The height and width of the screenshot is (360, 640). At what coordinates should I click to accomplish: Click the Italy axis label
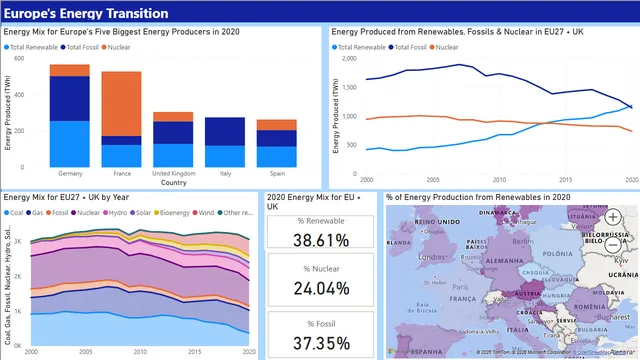[225, 173]
